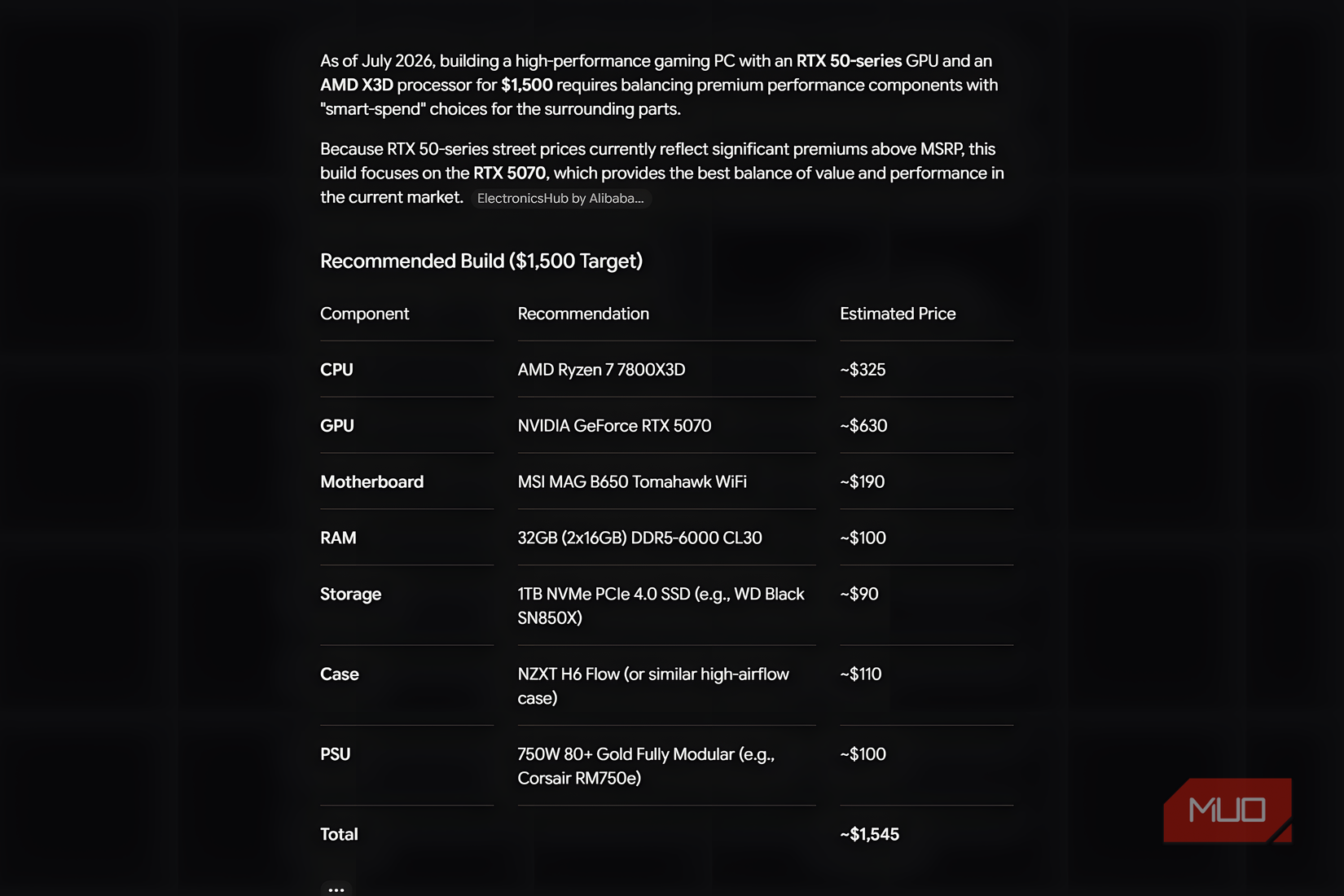The width and height of the screenshot is (1344, 896).
Task: Select the Component column header
Action: point(364,314)
